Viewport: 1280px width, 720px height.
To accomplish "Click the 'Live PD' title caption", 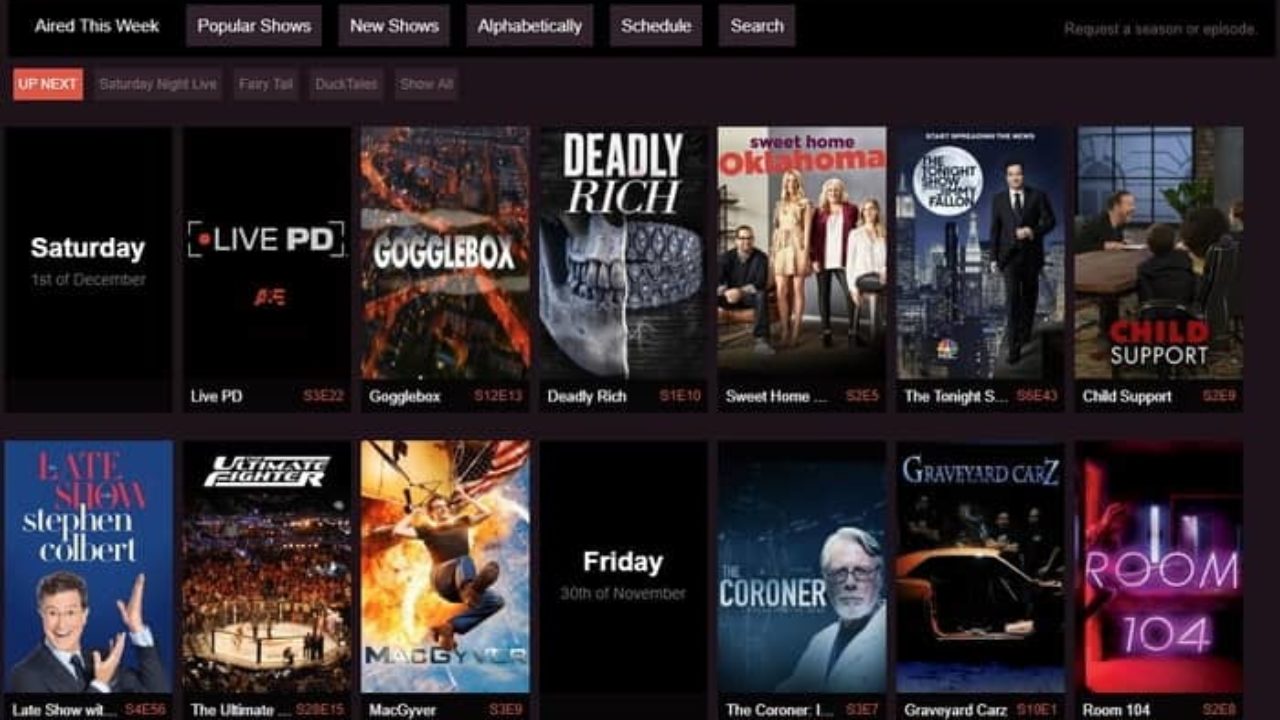I will [x=216, y=396].
